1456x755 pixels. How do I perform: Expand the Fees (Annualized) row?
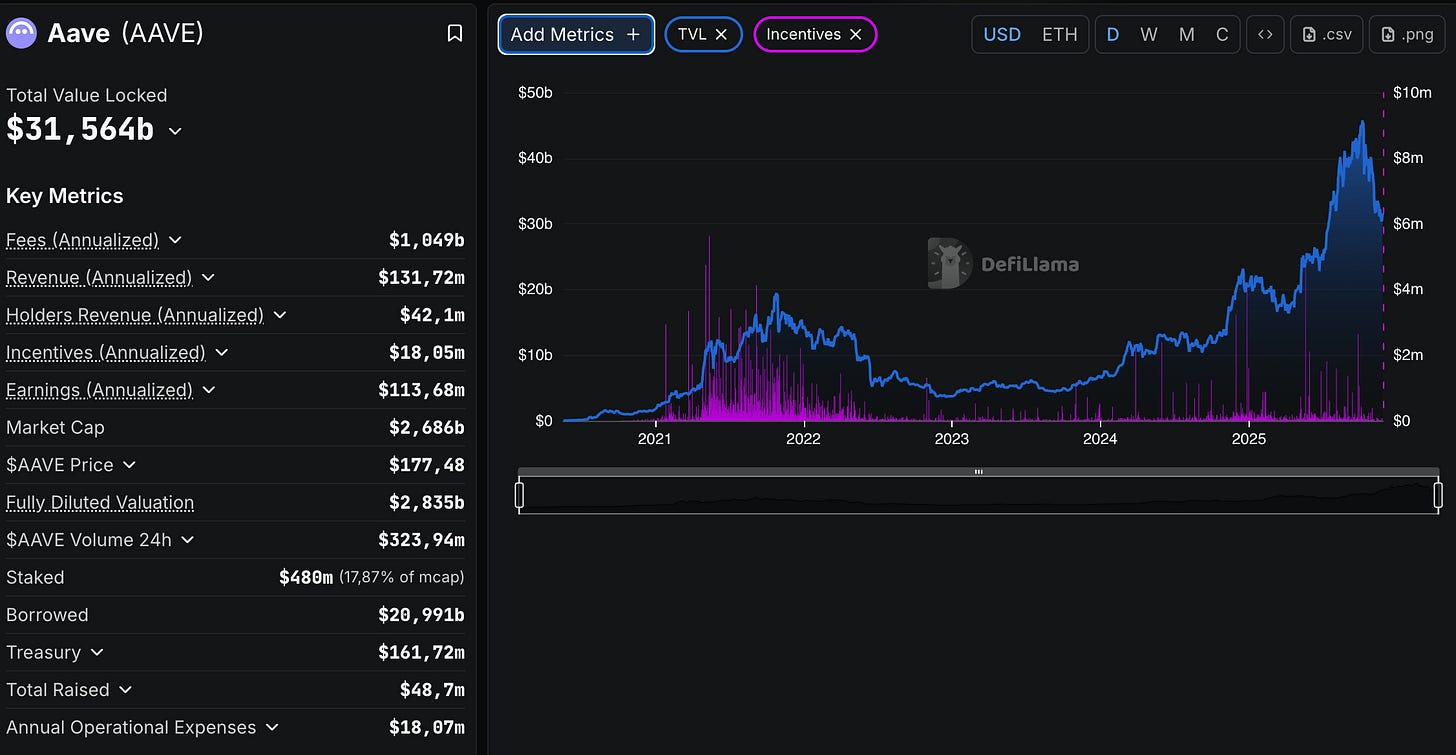[175, 240]
